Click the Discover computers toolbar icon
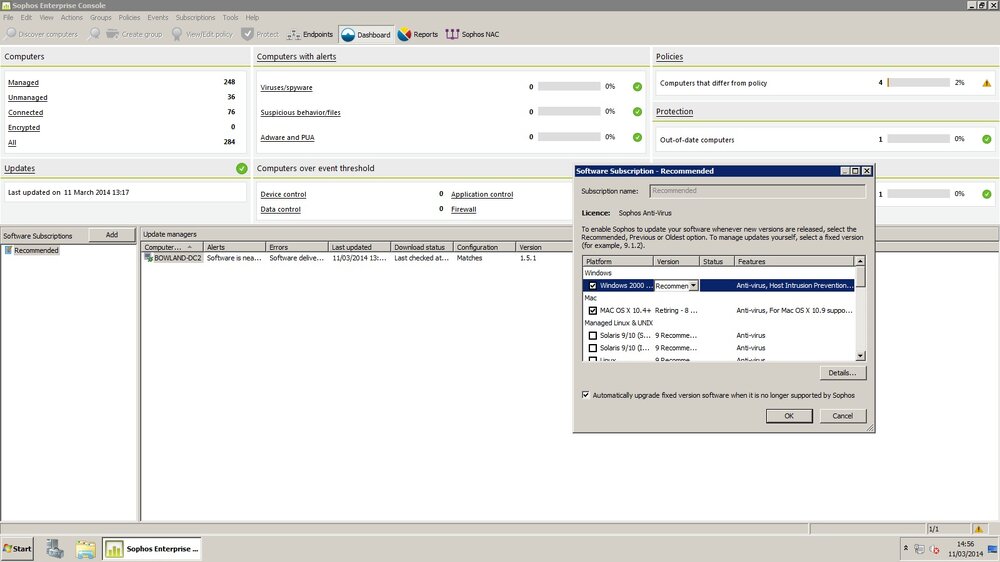 11,34
